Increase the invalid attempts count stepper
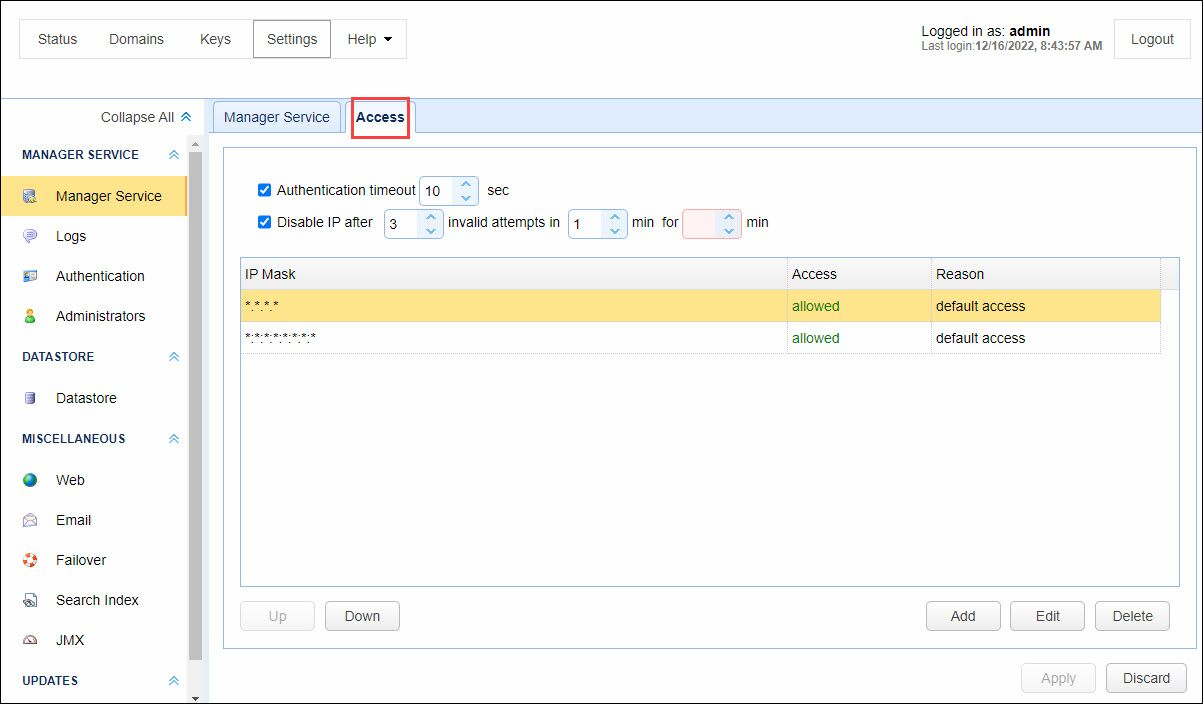Viewport: 1203px width, 704px height. 430,216
